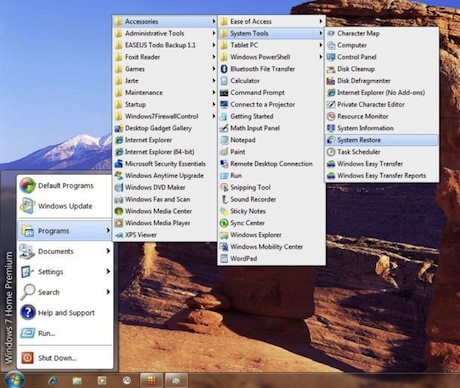Click Windows Easy Transfer icon
Viewport: 460px width, 388px height.
pyautogui.click(x=331, y=164)
